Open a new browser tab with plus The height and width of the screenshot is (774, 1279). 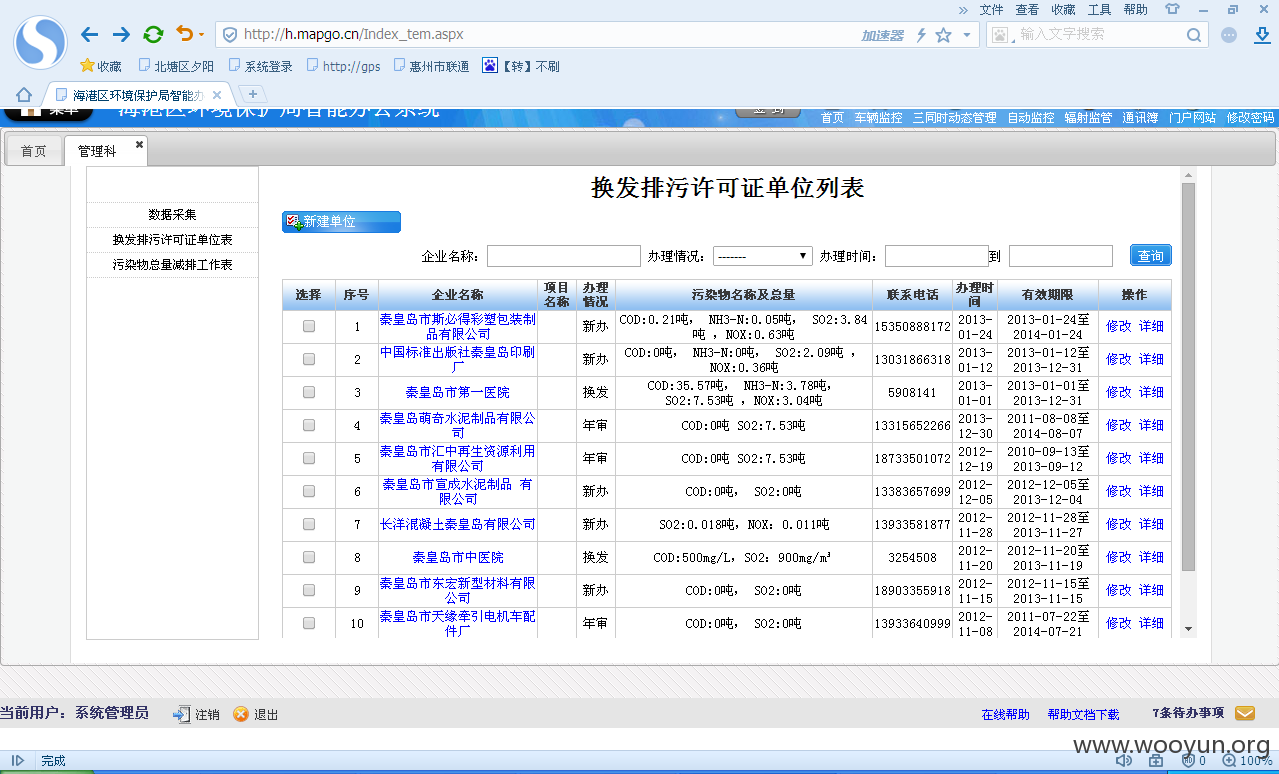253,94
